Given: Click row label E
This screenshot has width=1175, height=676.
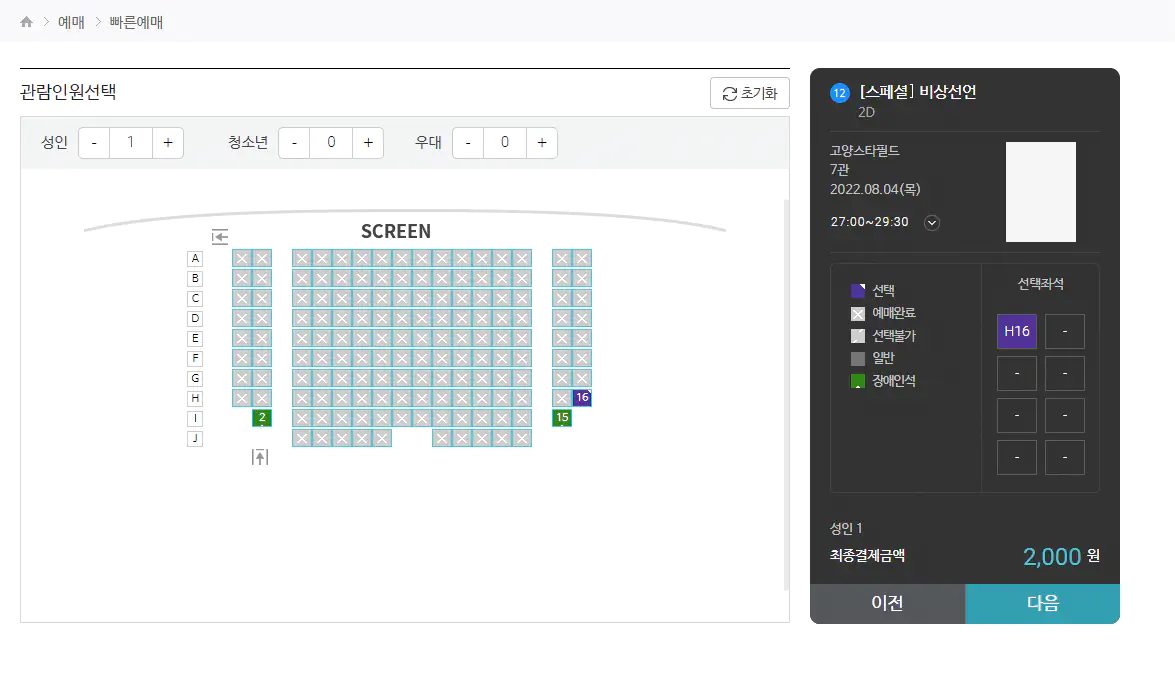Looking at the screenshot, I should tap(195, 339).
